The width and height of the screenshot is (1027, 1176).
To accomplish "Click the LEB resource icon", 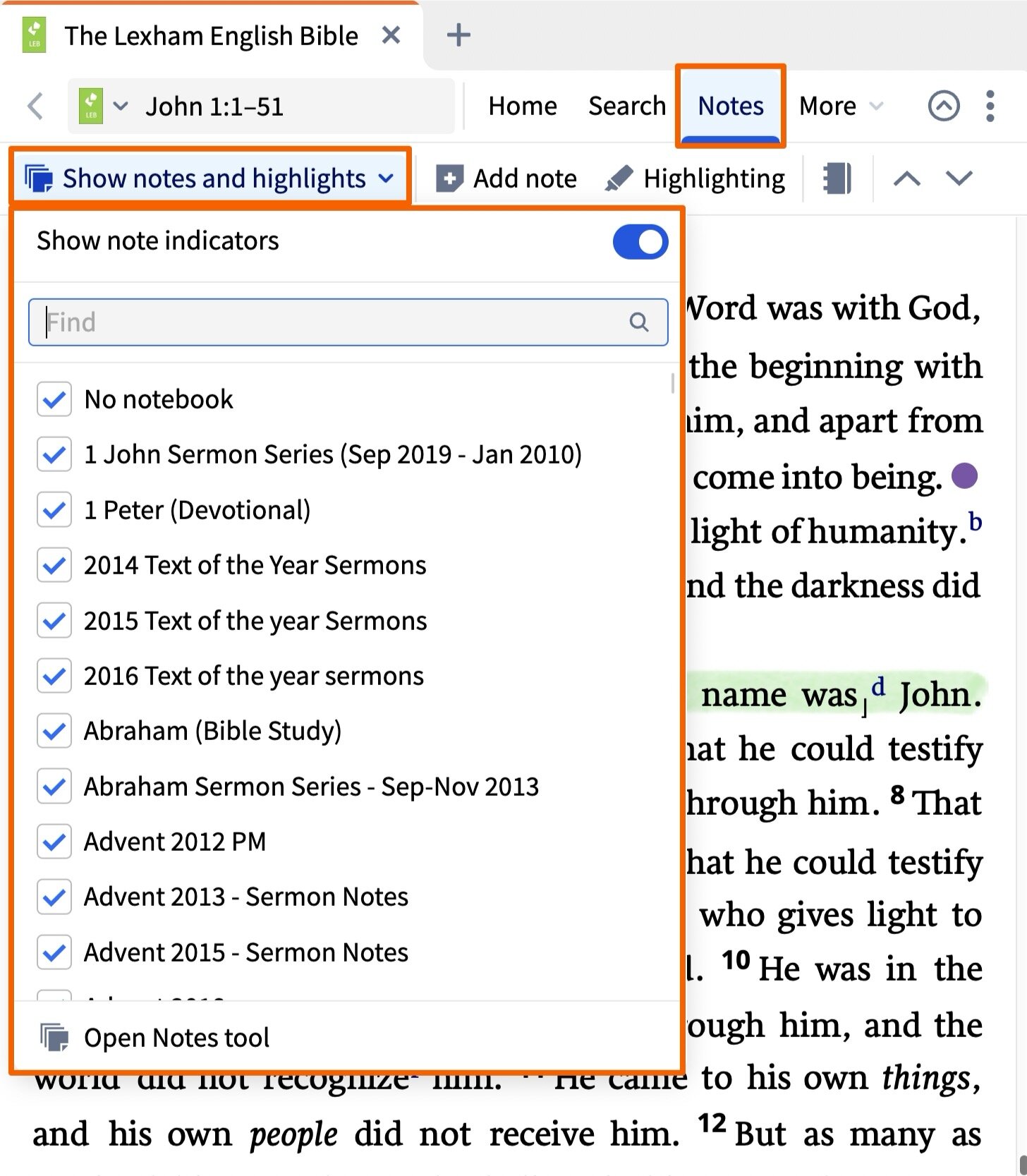I will click(91, 107).
